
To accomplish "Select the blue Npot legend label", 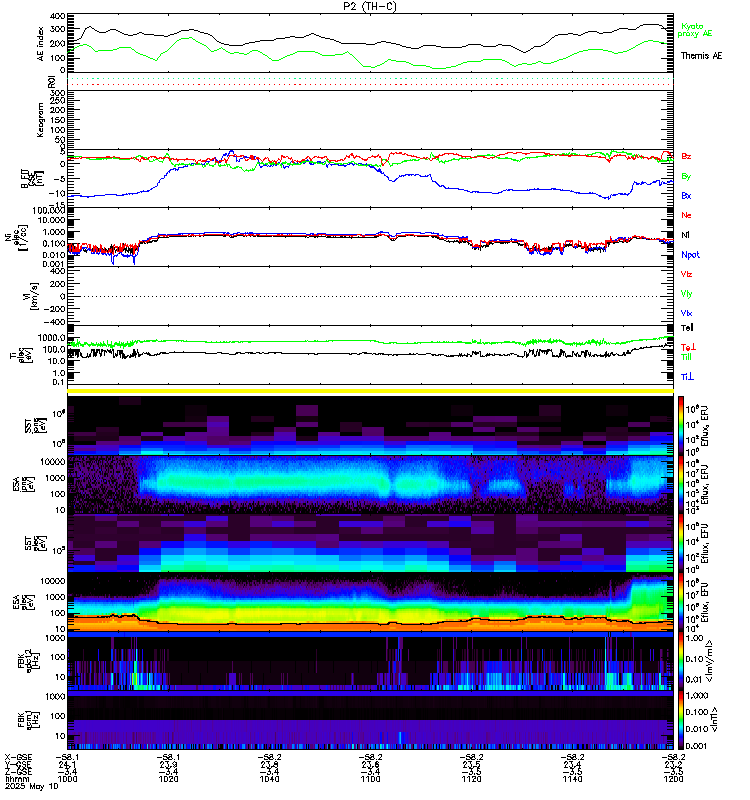I will click(x=690, y=255).
